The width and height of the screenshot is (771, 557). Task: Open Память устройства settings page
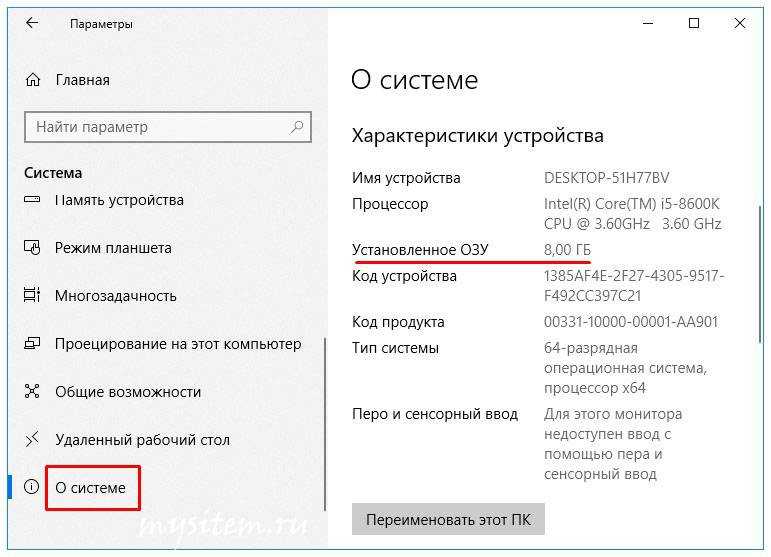[119, 200]
